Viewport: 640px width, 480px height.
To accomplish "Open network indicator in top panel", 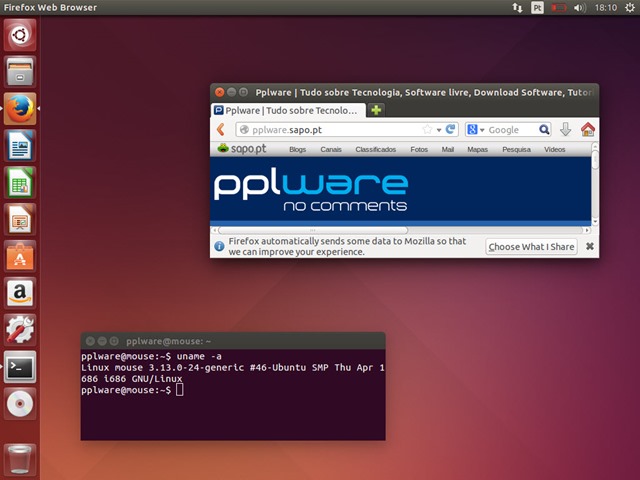I will 517,7.
